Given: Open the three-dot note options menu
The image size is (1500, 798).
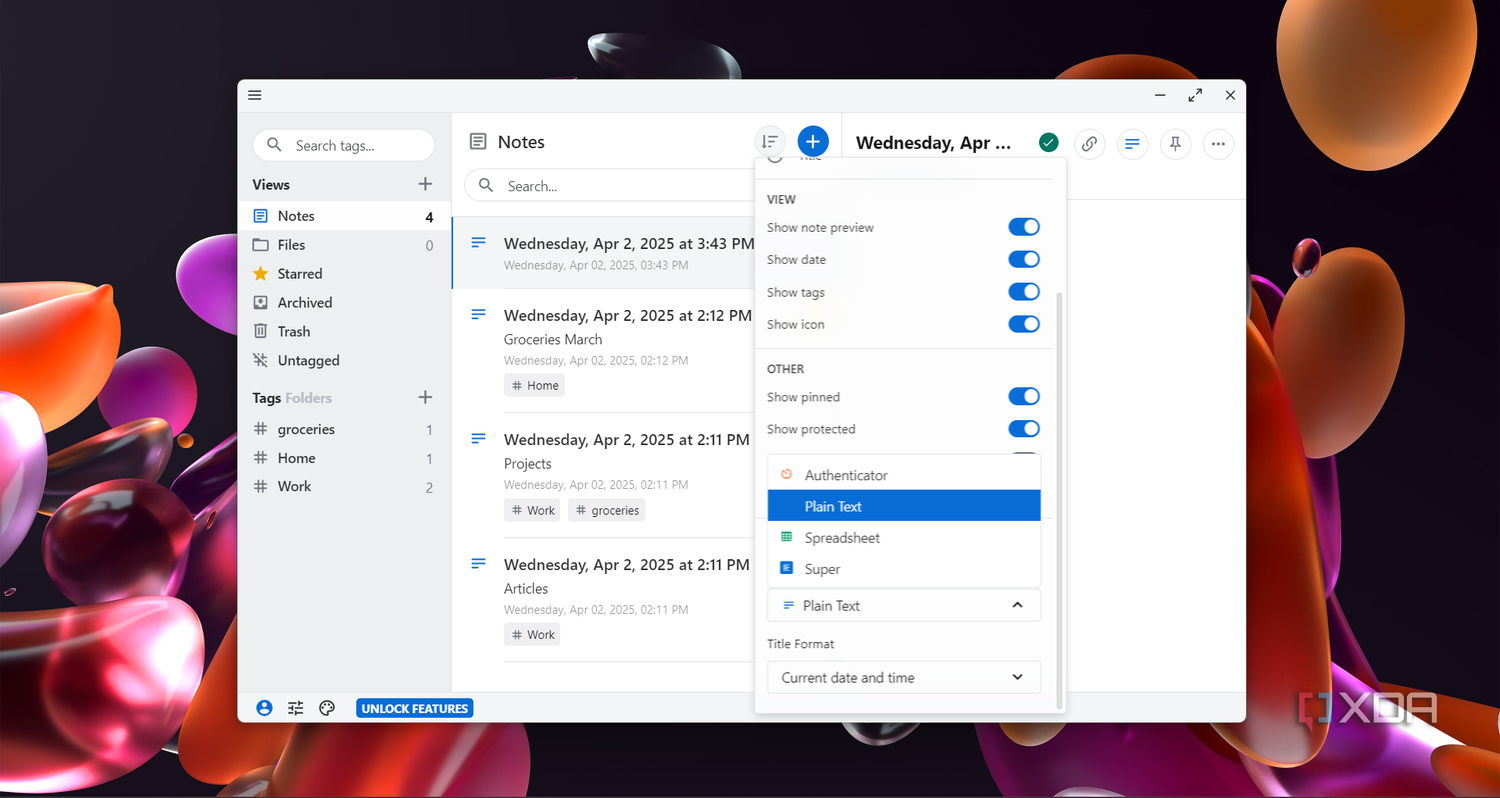Looking at the screenshot, I should coord(1218,143).
